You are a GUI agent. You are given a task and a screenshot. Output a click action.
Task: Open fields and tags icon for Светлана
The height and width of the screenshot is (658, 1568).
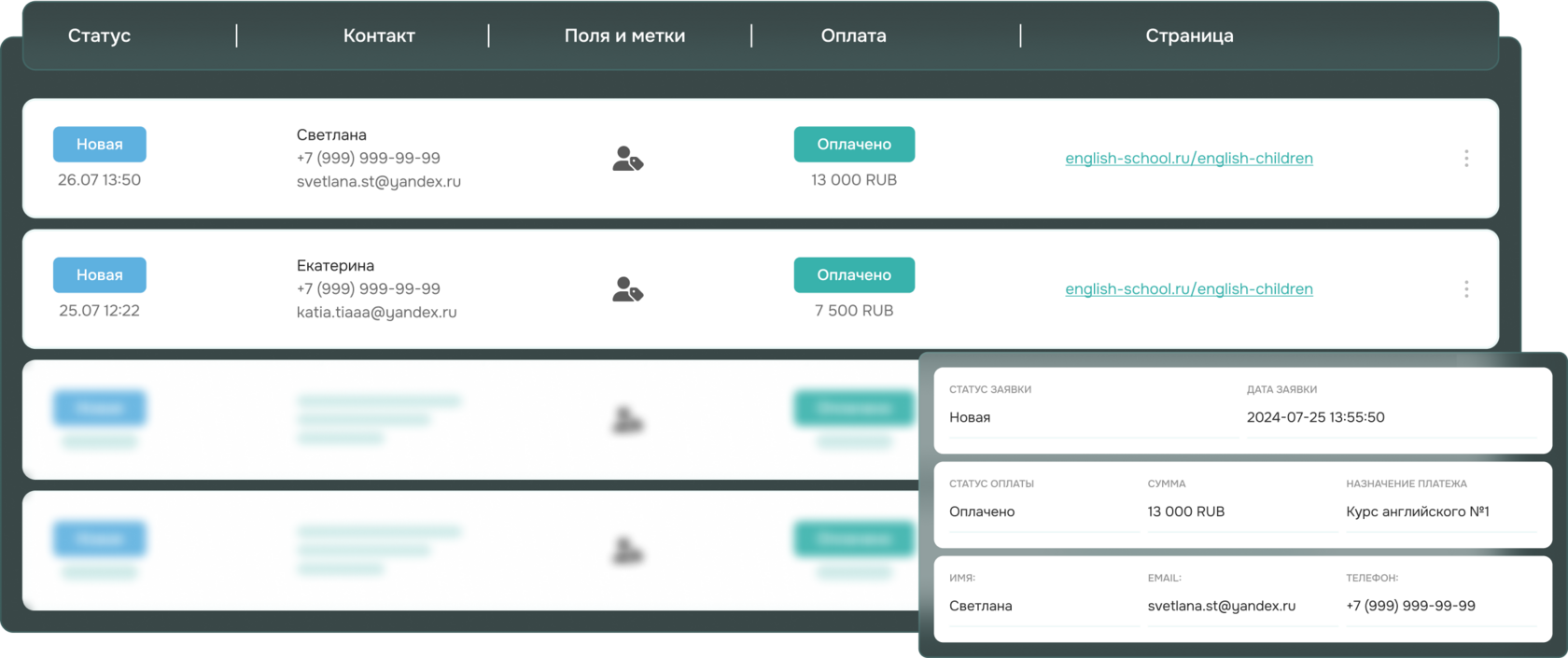(x=627, y=159)
